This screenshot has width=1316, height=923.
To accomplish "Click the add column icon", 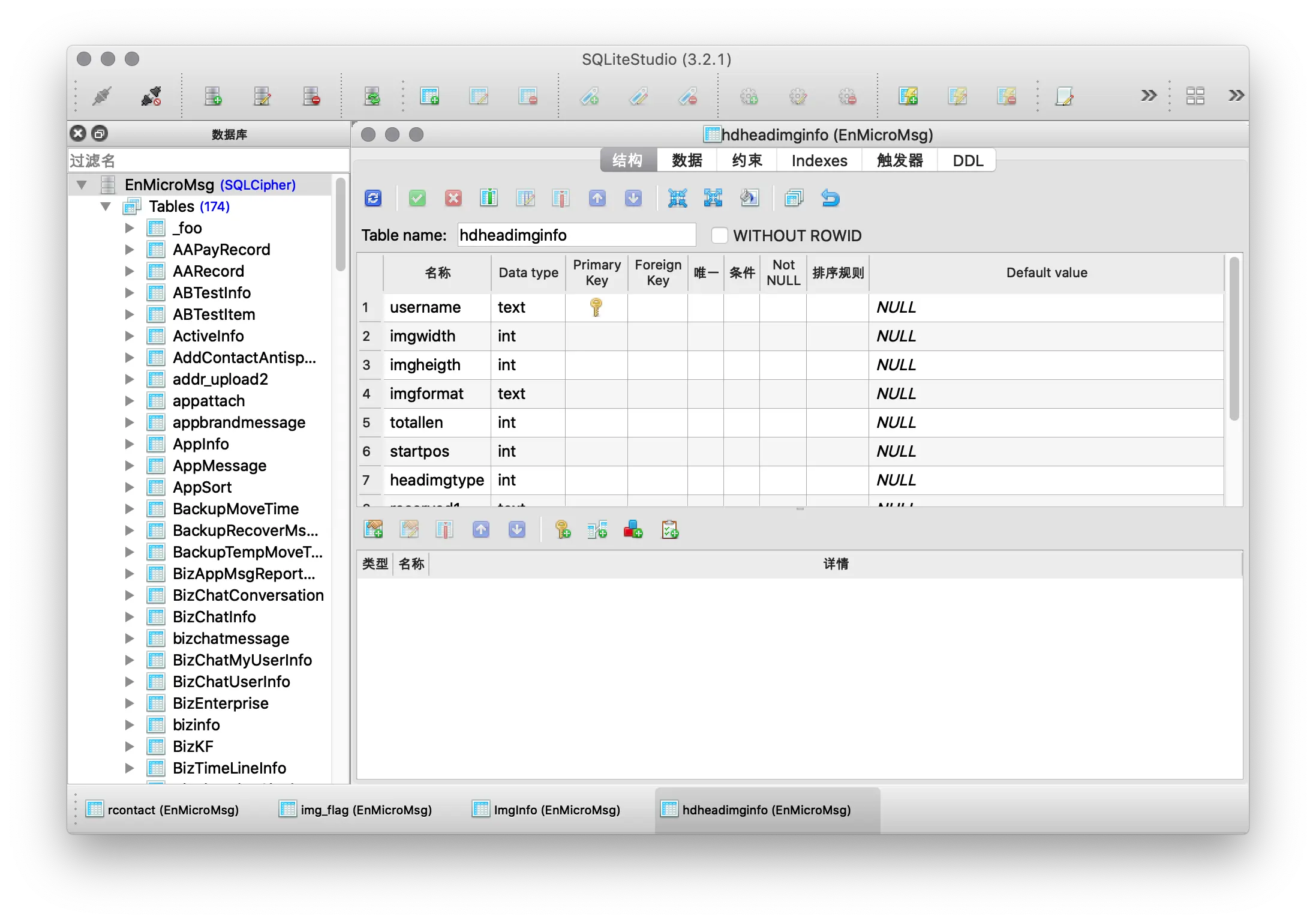I will pos(489,198).
